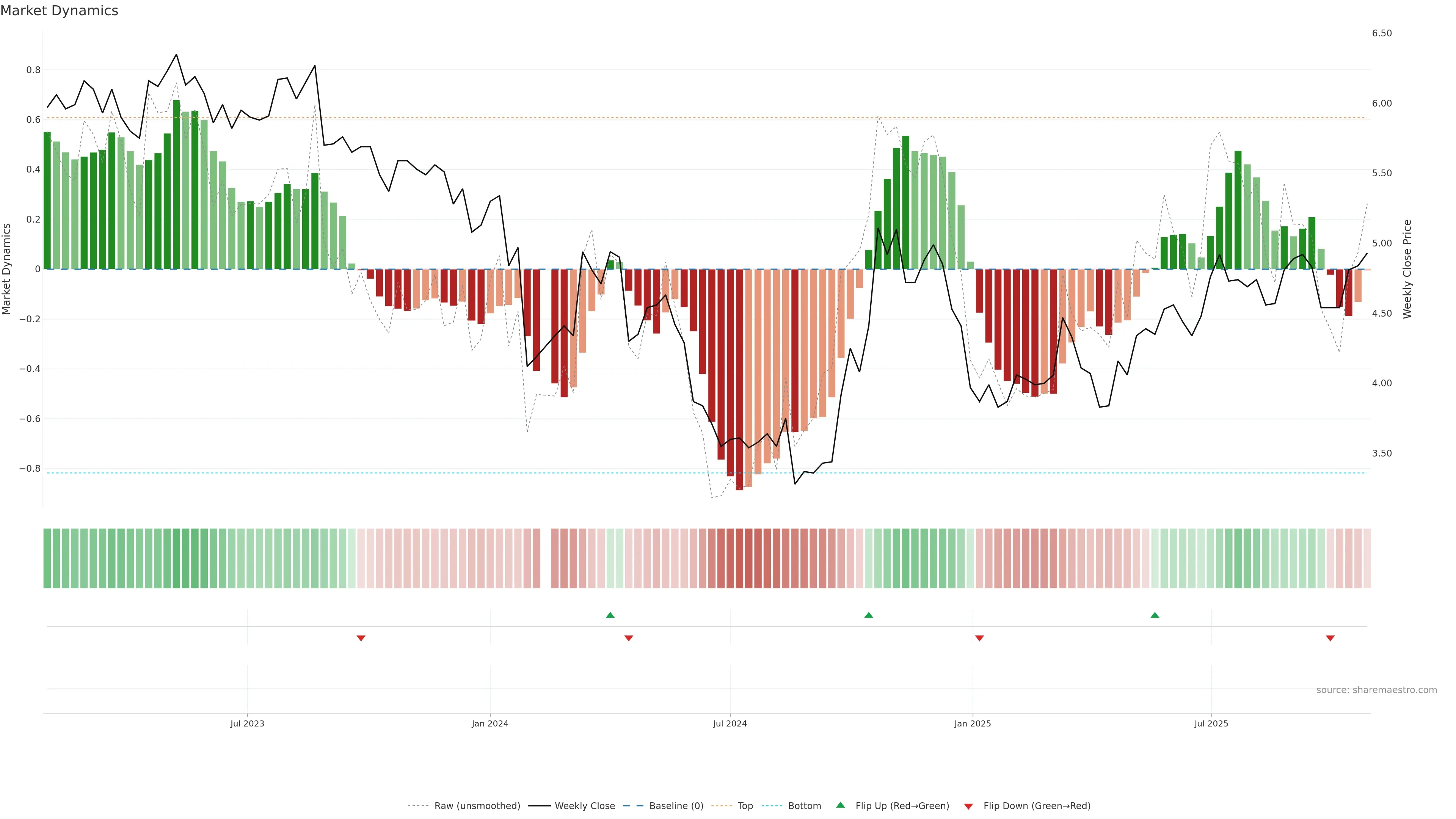The width and height of the screenshot is (1456, 819).
Task: Click the source: sharemaestro.com text
Action: click(x=1376, y=690)
